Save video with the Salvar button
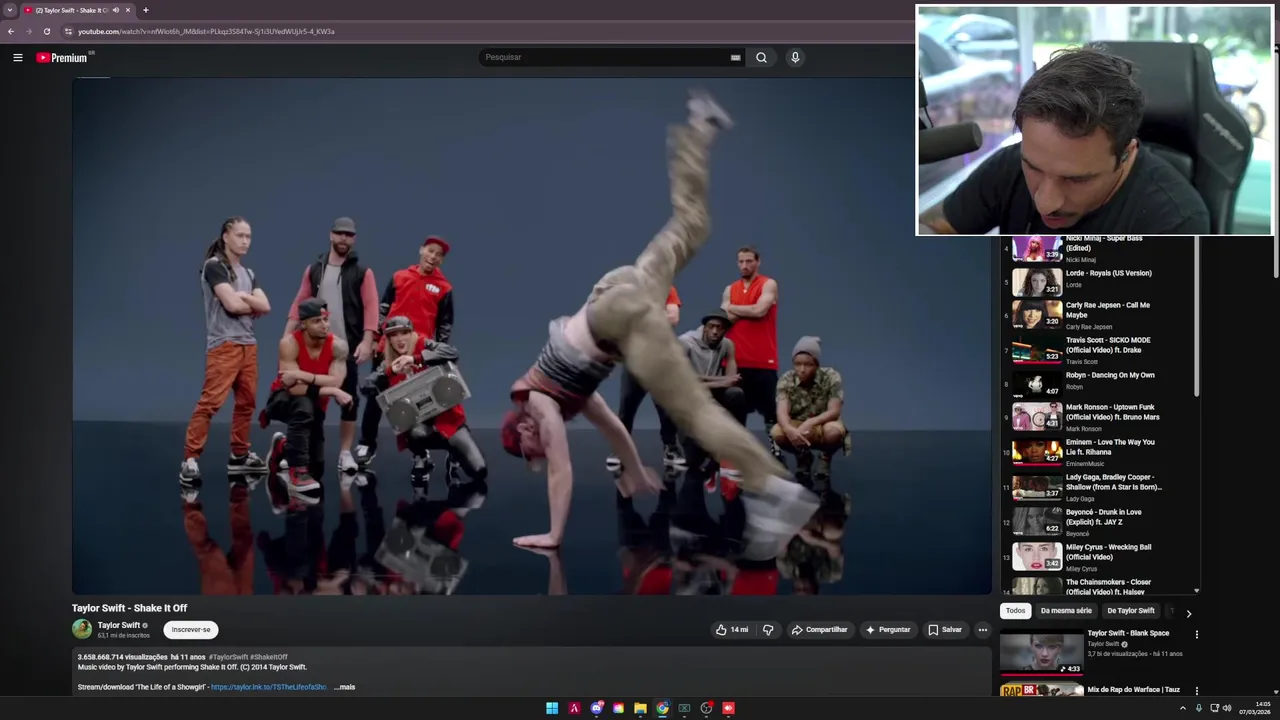The image size is (1280, 720). (944, 630)
